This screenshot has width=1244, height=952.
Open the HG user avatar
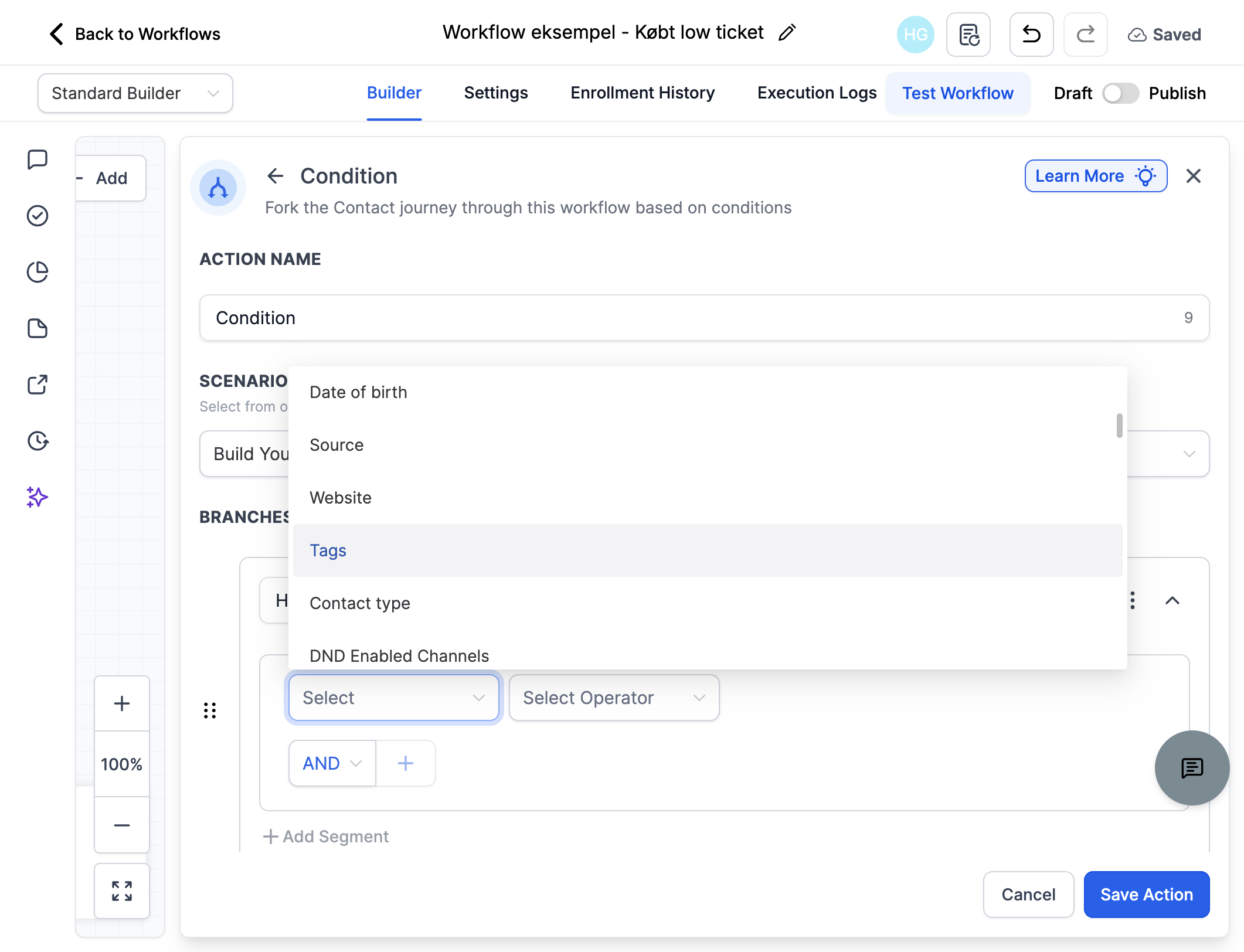pyautogui.click(x=915, y=35)
